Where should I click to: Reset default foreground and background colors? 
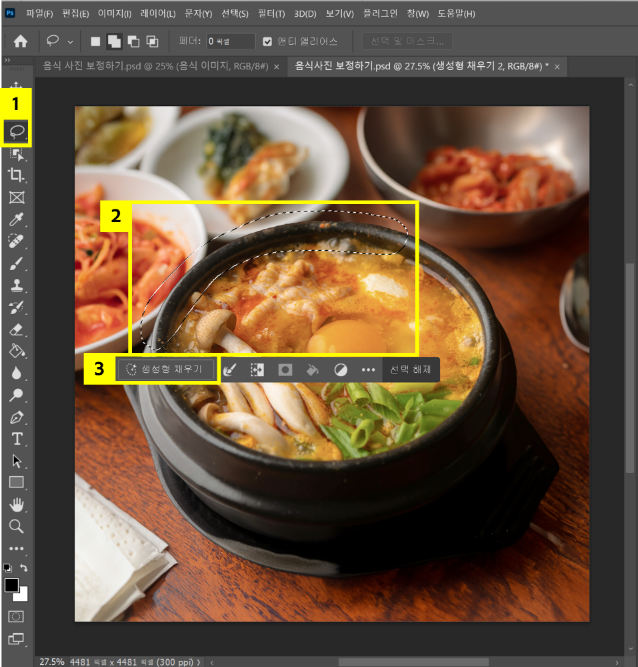pyautogui.click(x=8, y=568)
